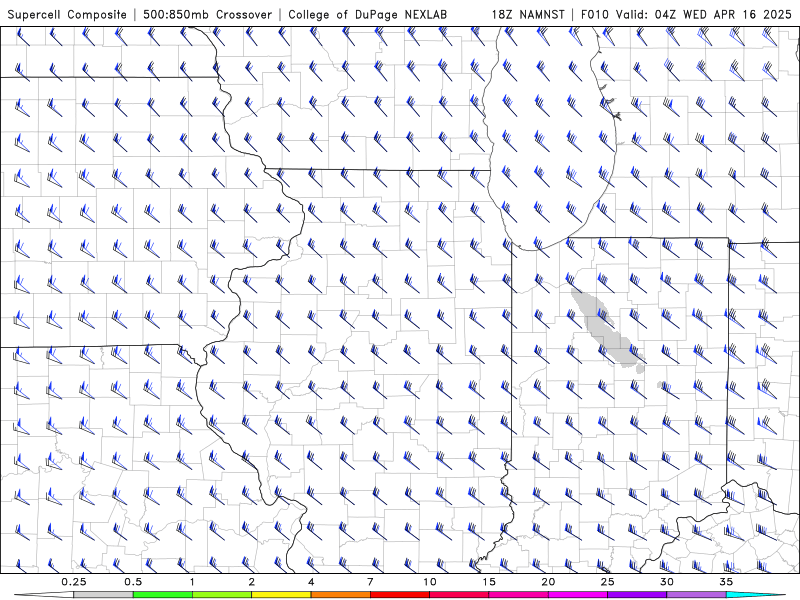Click the gray 0.25–0.5 color bar segment
Image resolution: width=800 pixels, height=600 pixels.
point(103,595)
